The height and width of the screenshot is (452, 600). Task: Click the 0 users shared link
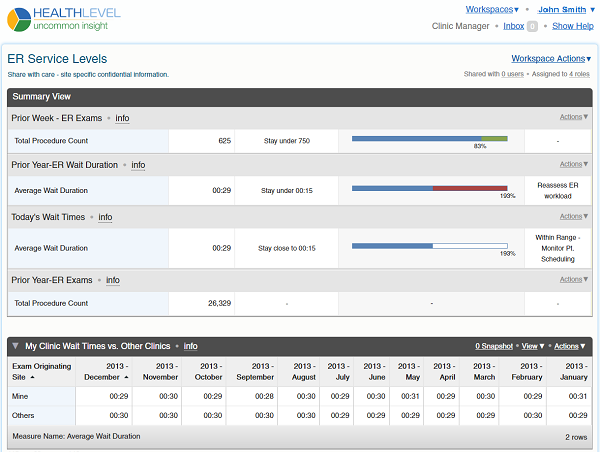click(513, 74)
